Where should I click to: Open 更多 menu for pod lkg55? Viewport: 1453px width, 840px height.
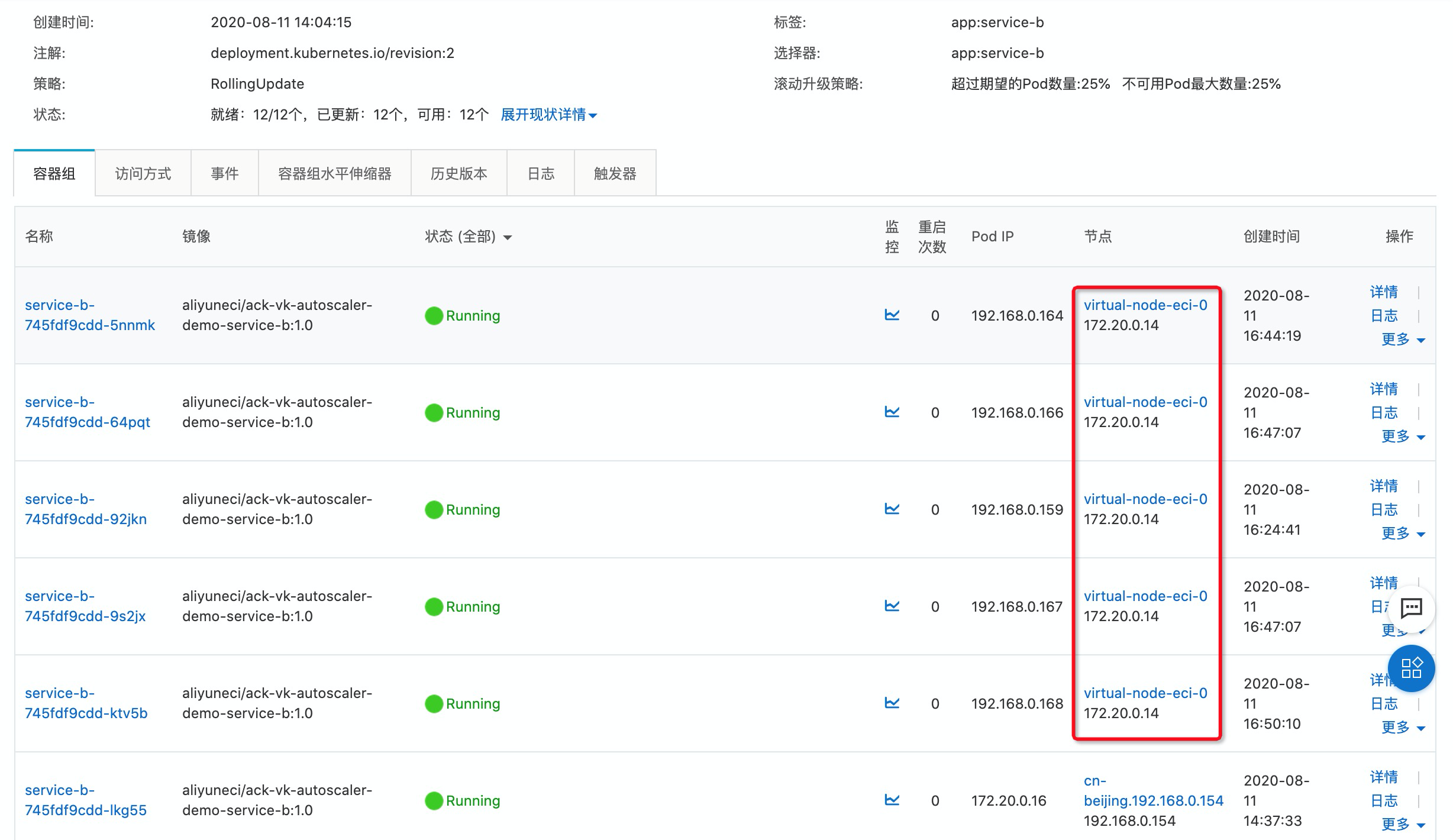coord(1403,824)
